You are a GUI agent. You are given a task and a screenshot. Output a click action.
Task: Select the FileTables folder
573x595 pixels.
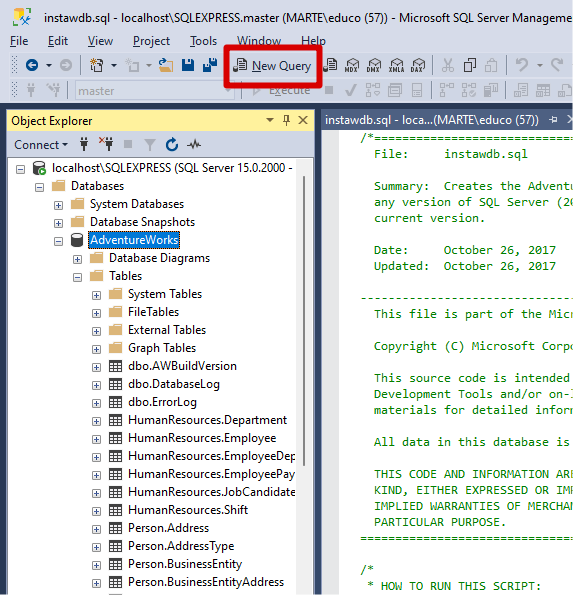(153, 312)
